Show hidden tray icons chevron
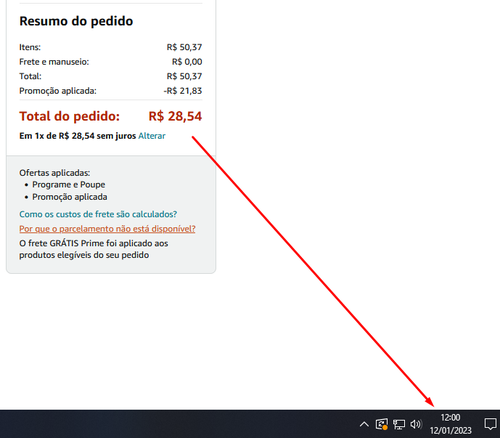This screenshot has width=500, height=438. tap(364, 424)
